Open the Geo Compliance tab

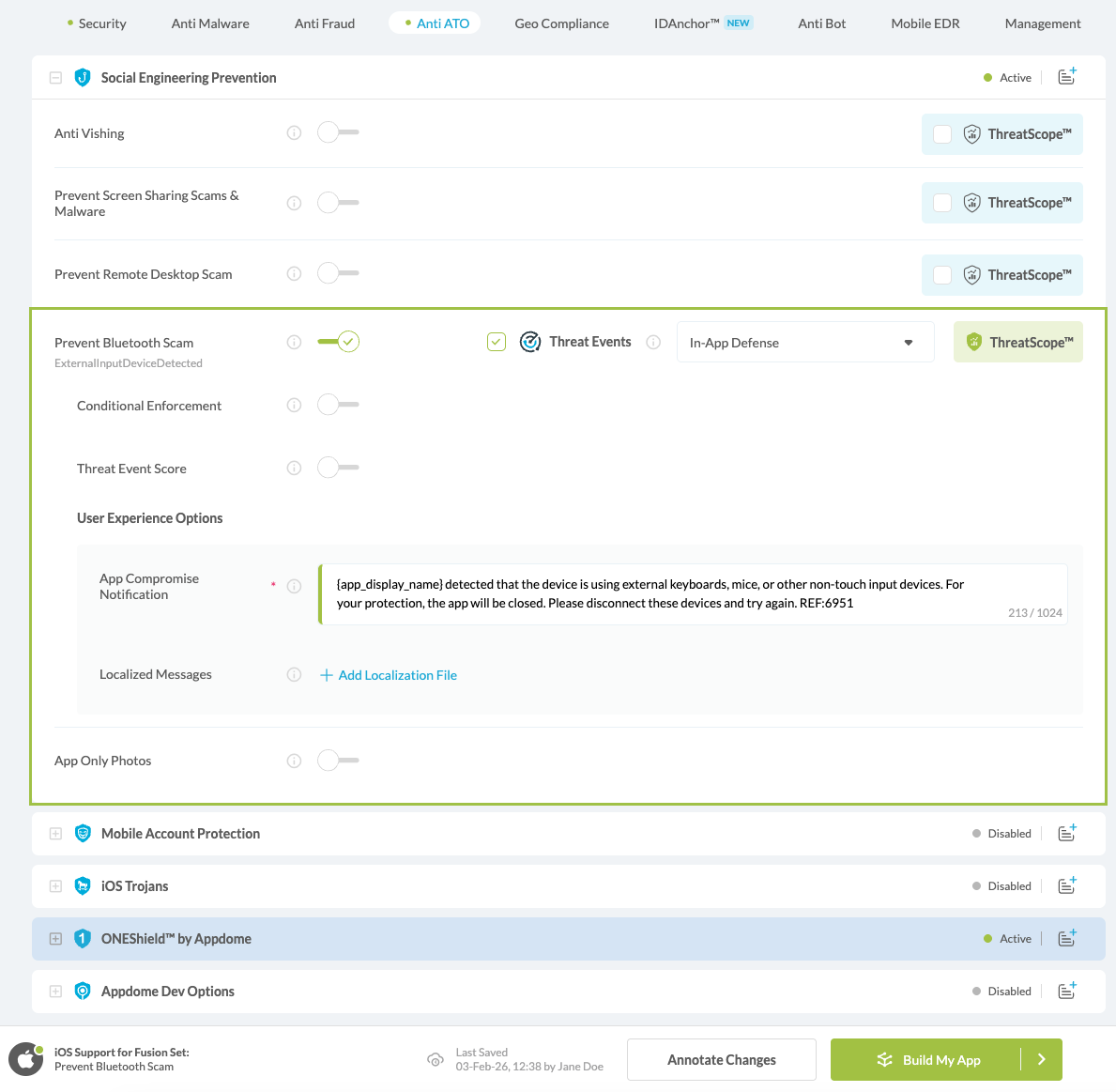[x=561, y=23]
